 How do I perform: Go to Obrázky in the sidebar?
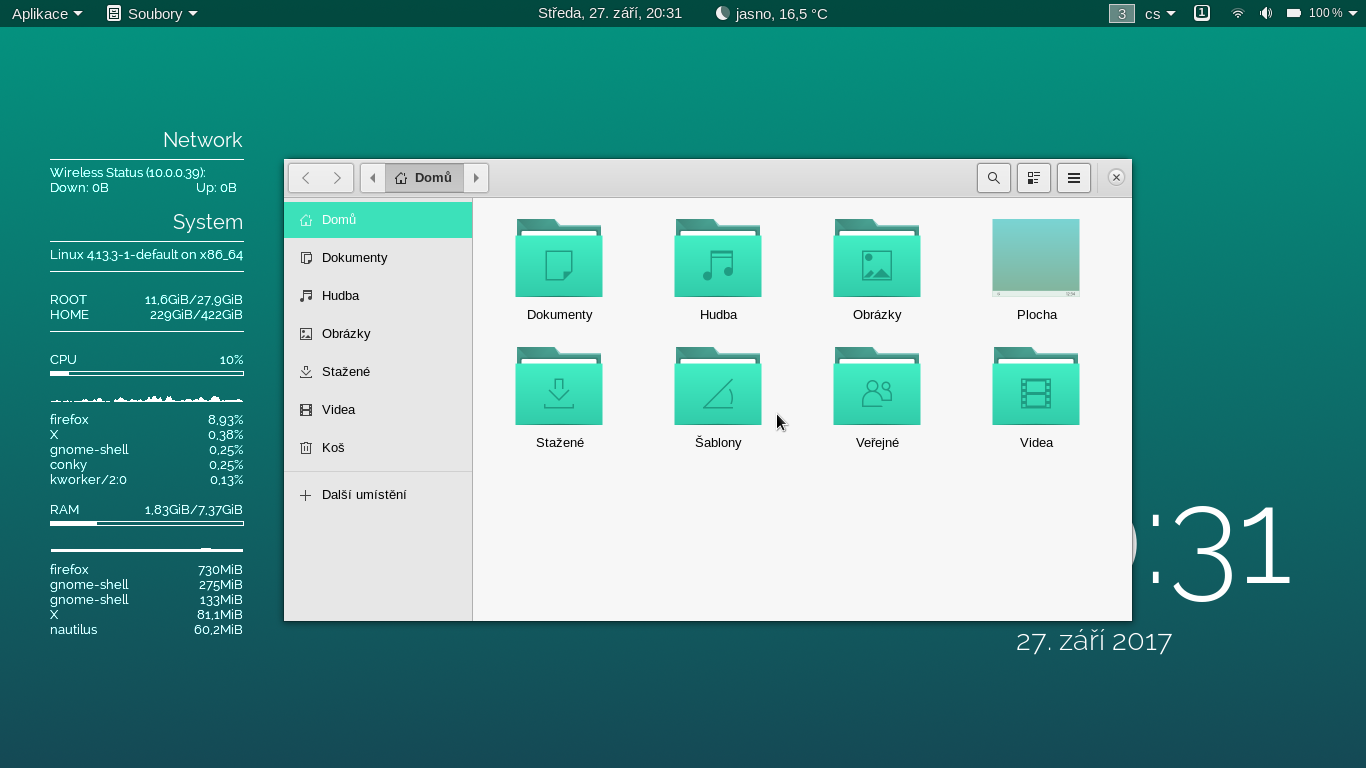click(x=378, y=334)
